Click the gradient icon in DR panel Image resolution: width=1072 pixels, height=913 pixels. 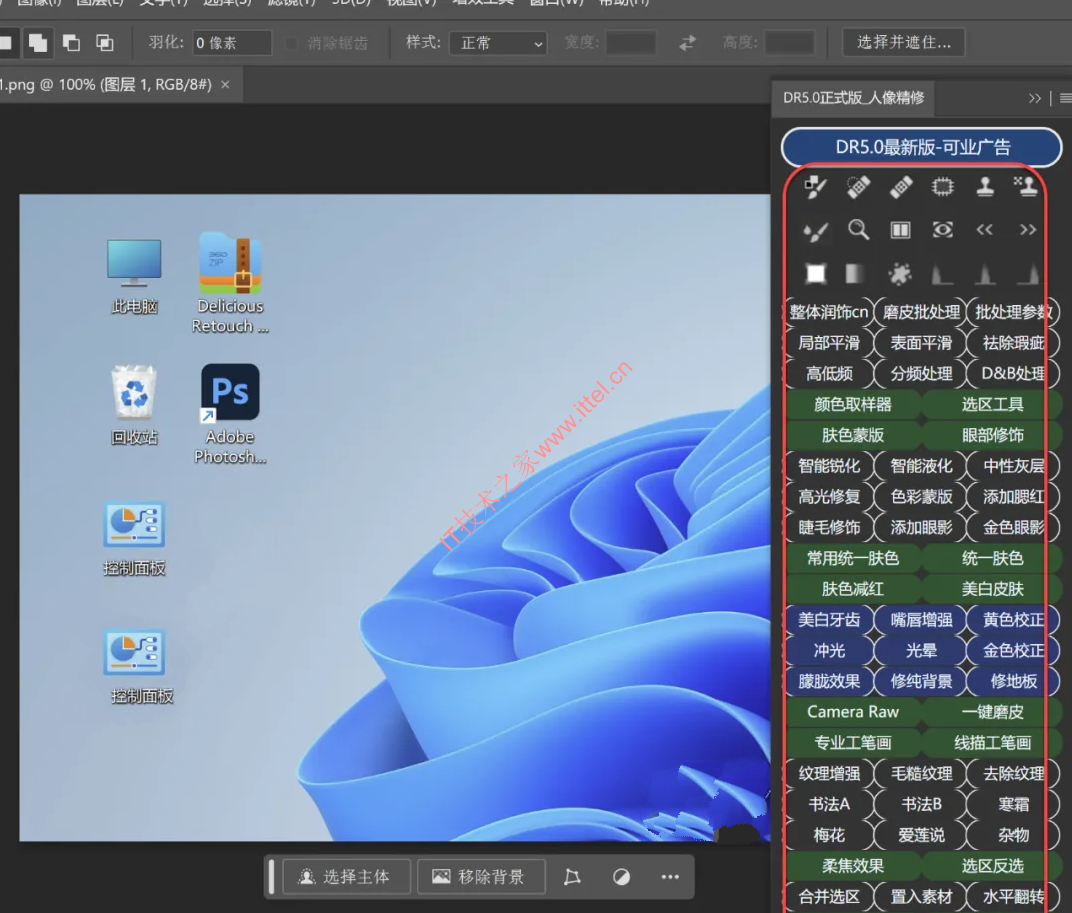(855, 274)
